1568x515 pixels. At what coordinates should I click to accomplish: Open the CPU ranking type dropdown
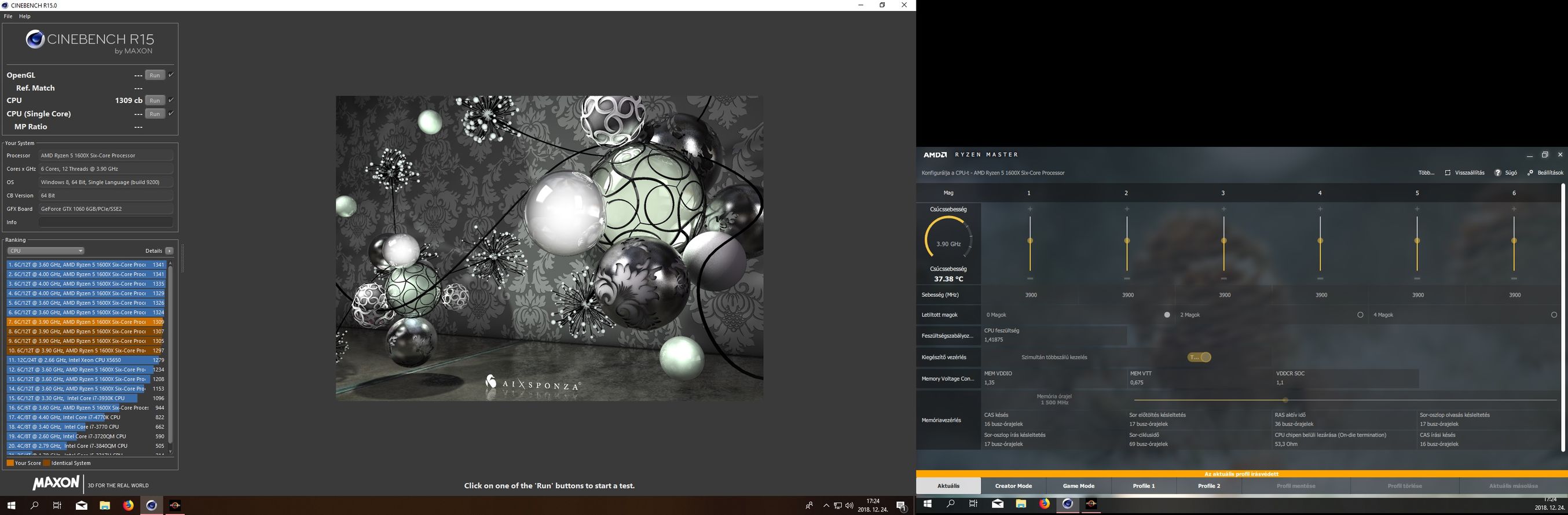point(46,251)
